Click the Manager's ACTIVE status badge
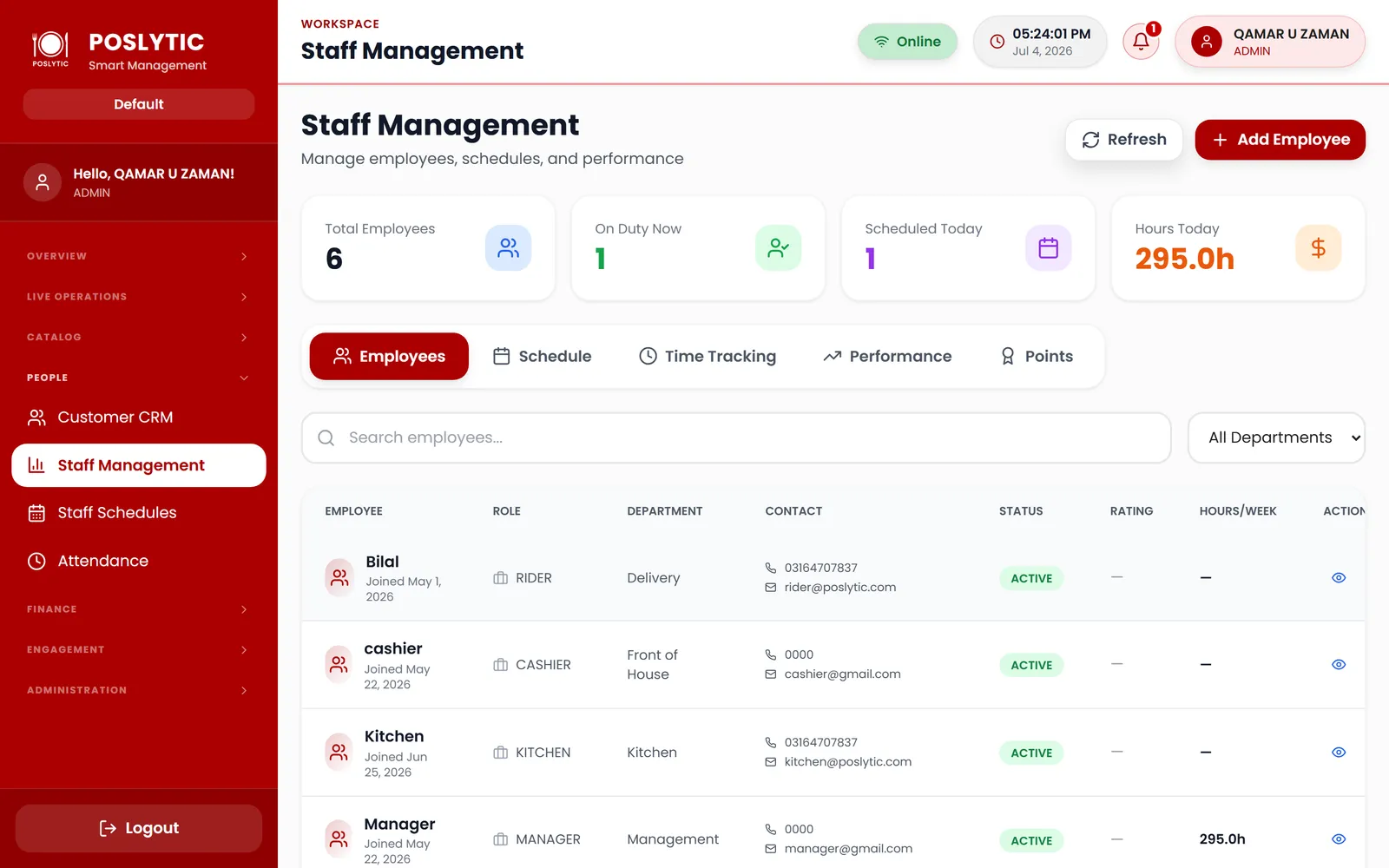 pyautogui.click(x=1031, y=840)
